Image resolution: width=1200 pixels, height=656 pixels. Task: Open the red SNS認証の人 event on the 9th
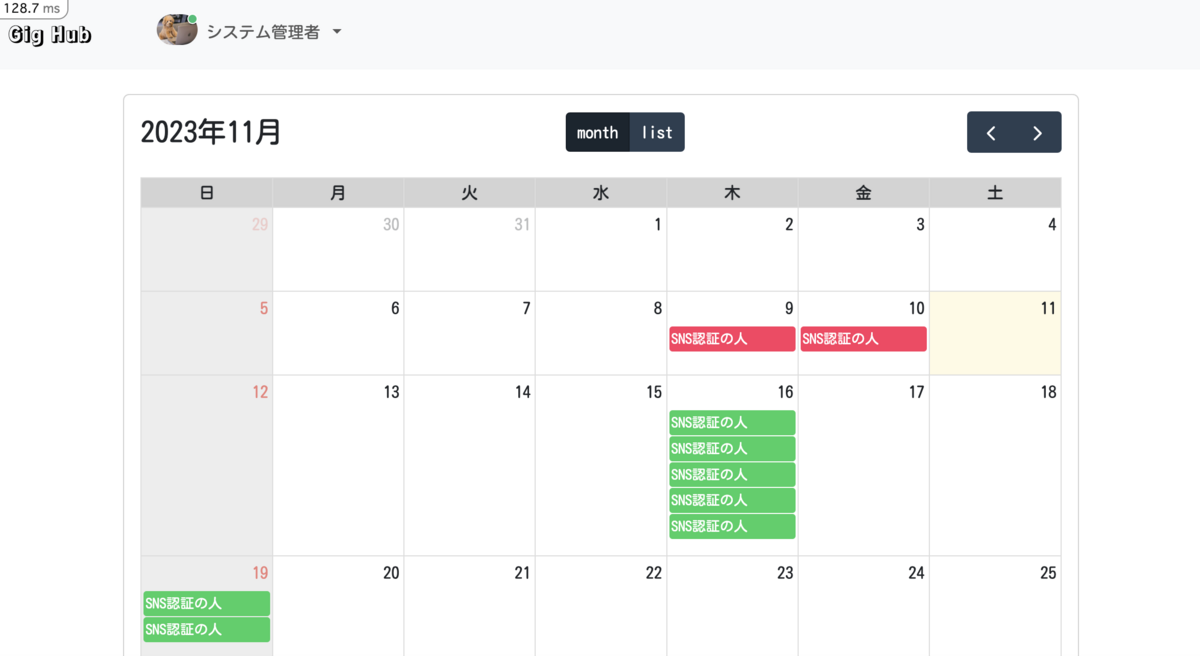coord(732,339)
